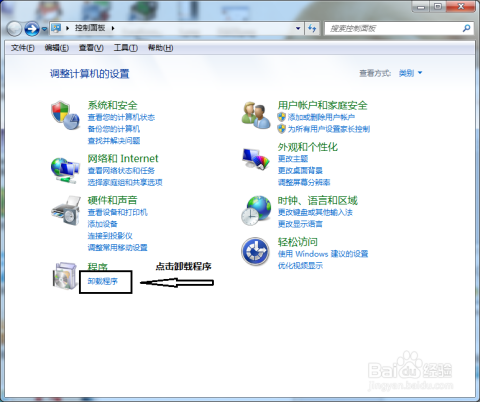Click the 更改桌面背景 link
This screenshot has width=480, height=402.
(x=300, y=170)
